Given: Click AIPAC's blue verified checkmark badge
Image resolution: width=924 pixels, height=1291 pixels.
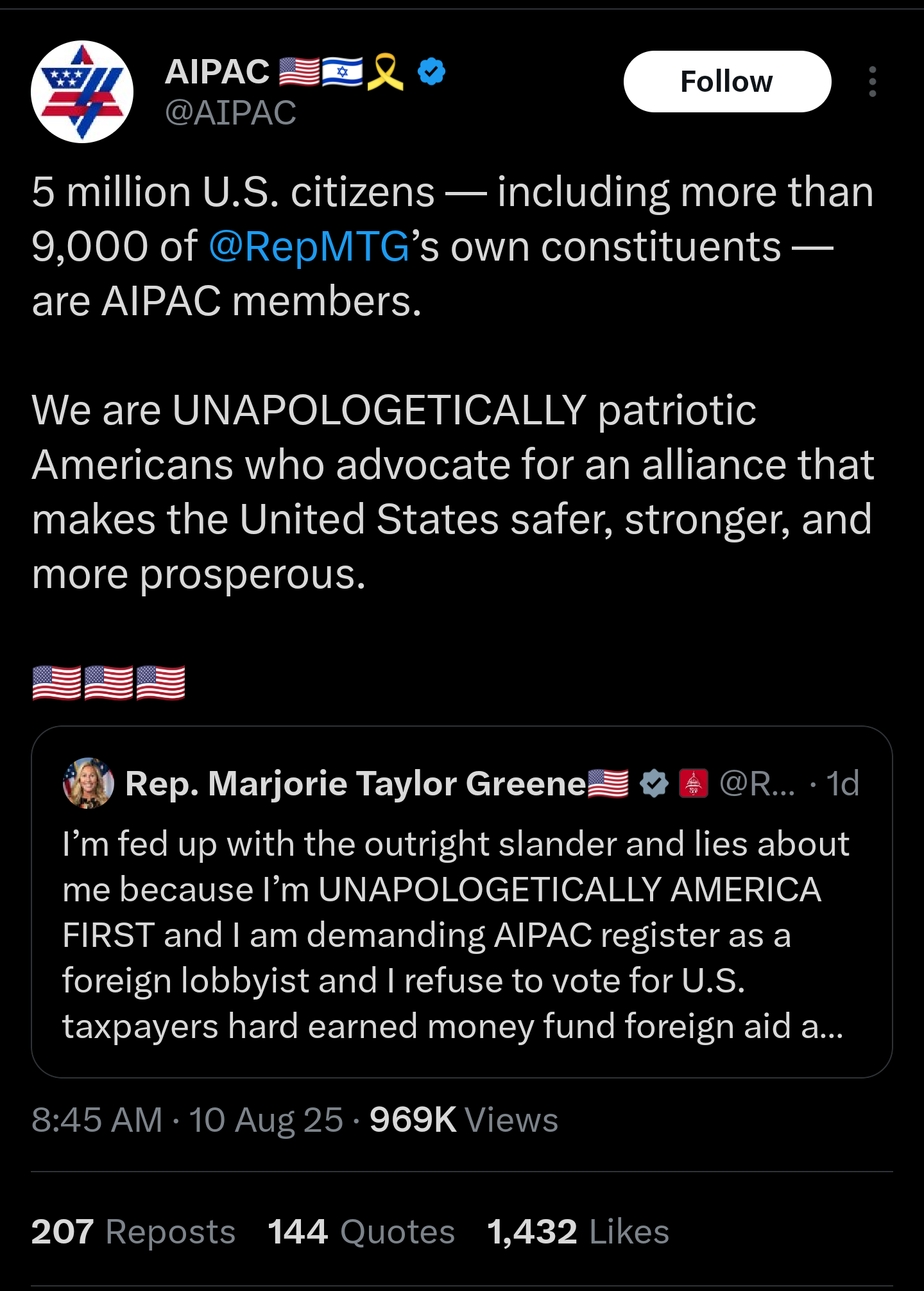Looking at the screenshot, I should click(431, 71).
